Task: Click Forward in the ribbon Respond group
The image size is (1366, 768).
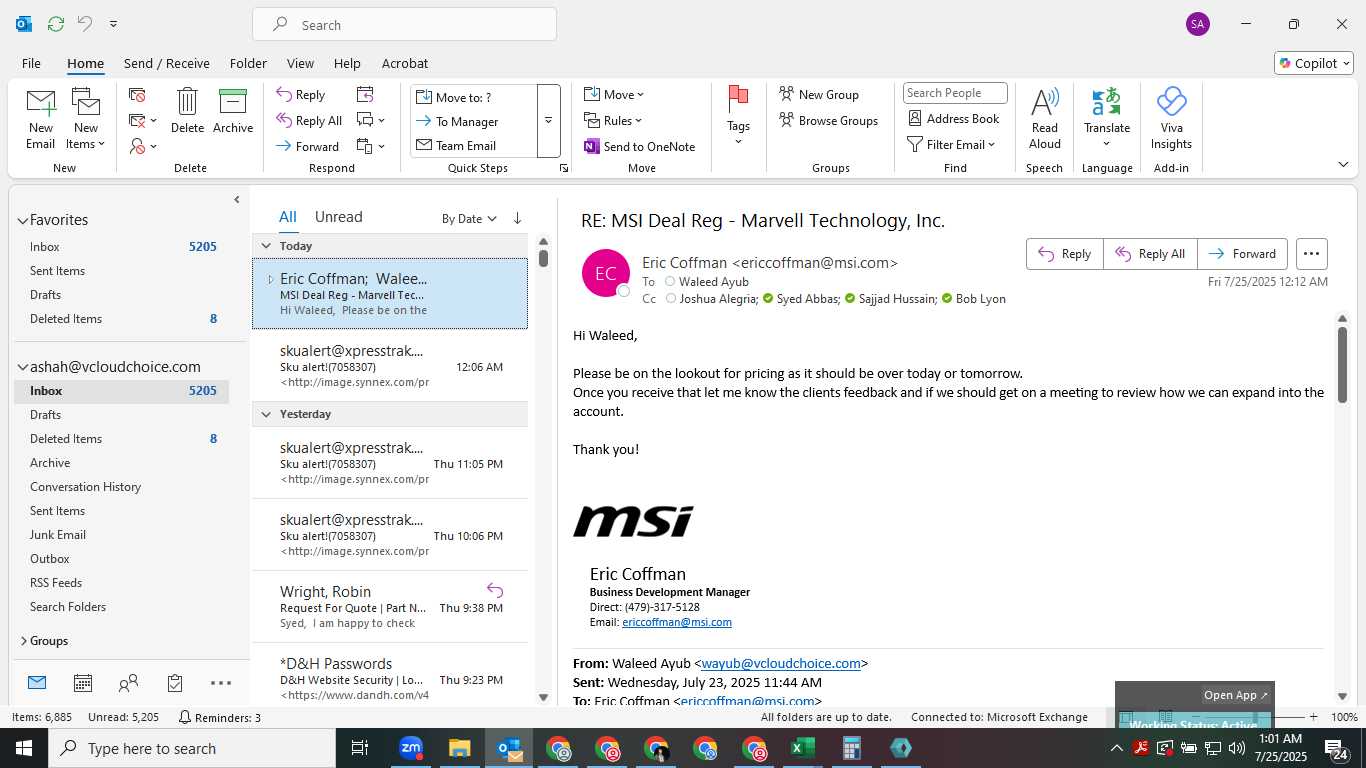Action: pos(308,146)
